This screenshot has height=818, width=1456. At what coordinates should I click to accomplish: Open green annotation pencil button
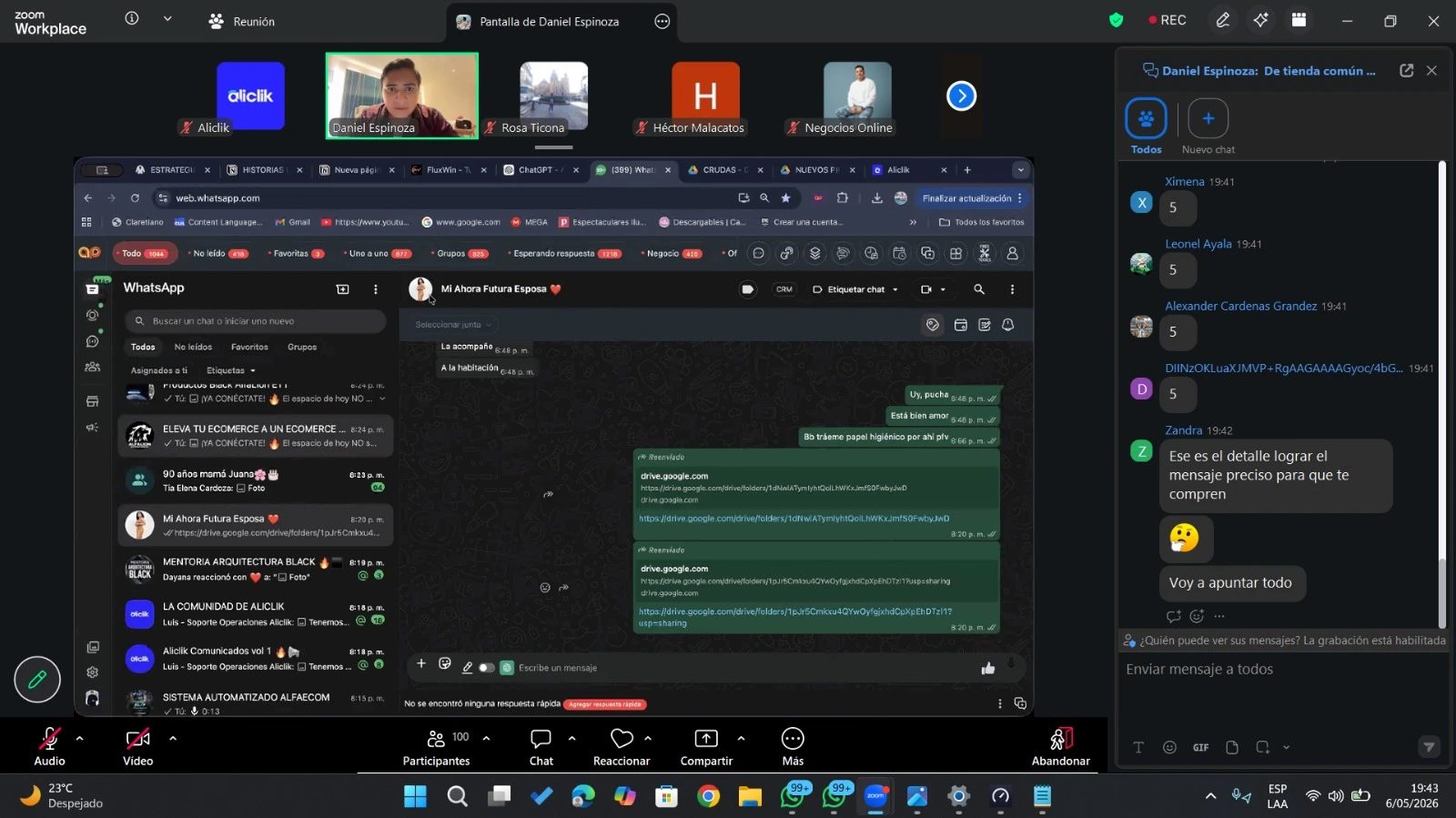37,679
